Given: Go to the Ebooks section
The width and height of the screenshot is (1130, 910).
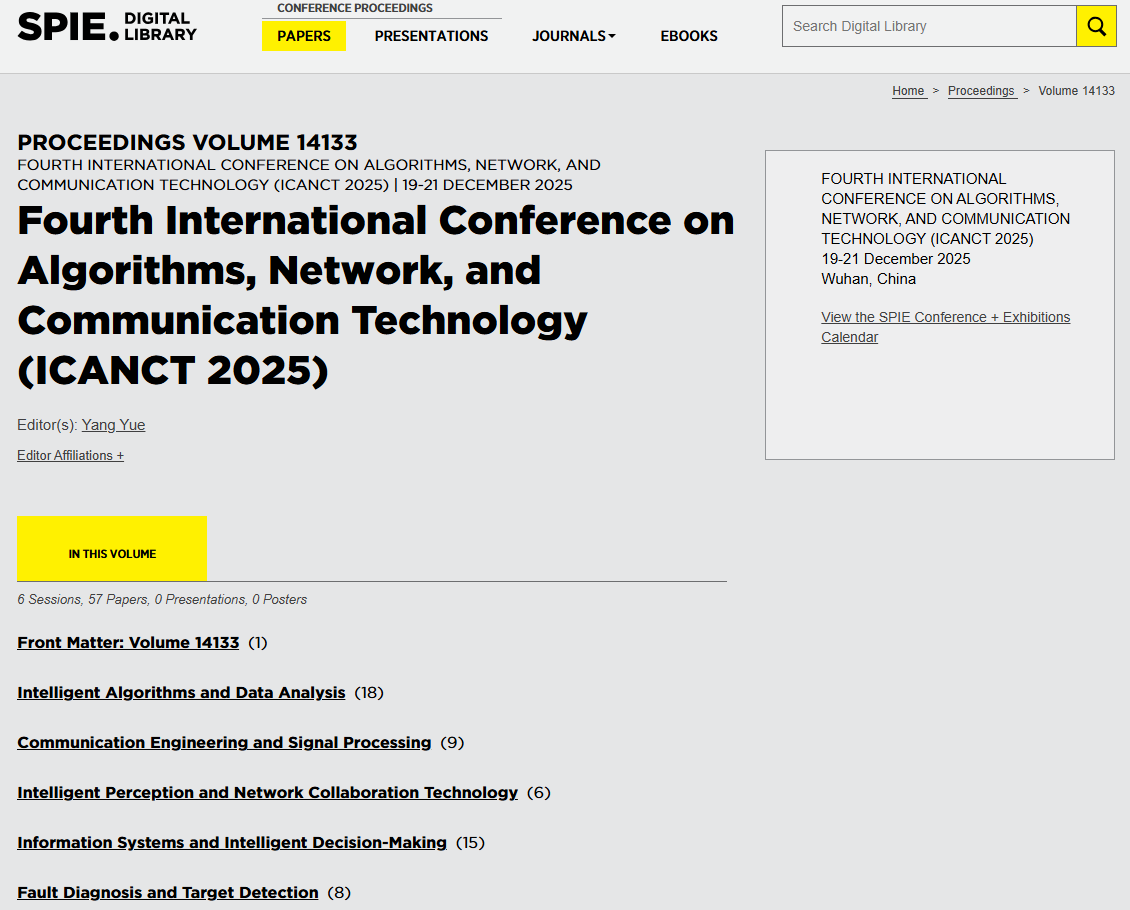Looking at the screenshot, I should 688,36.
